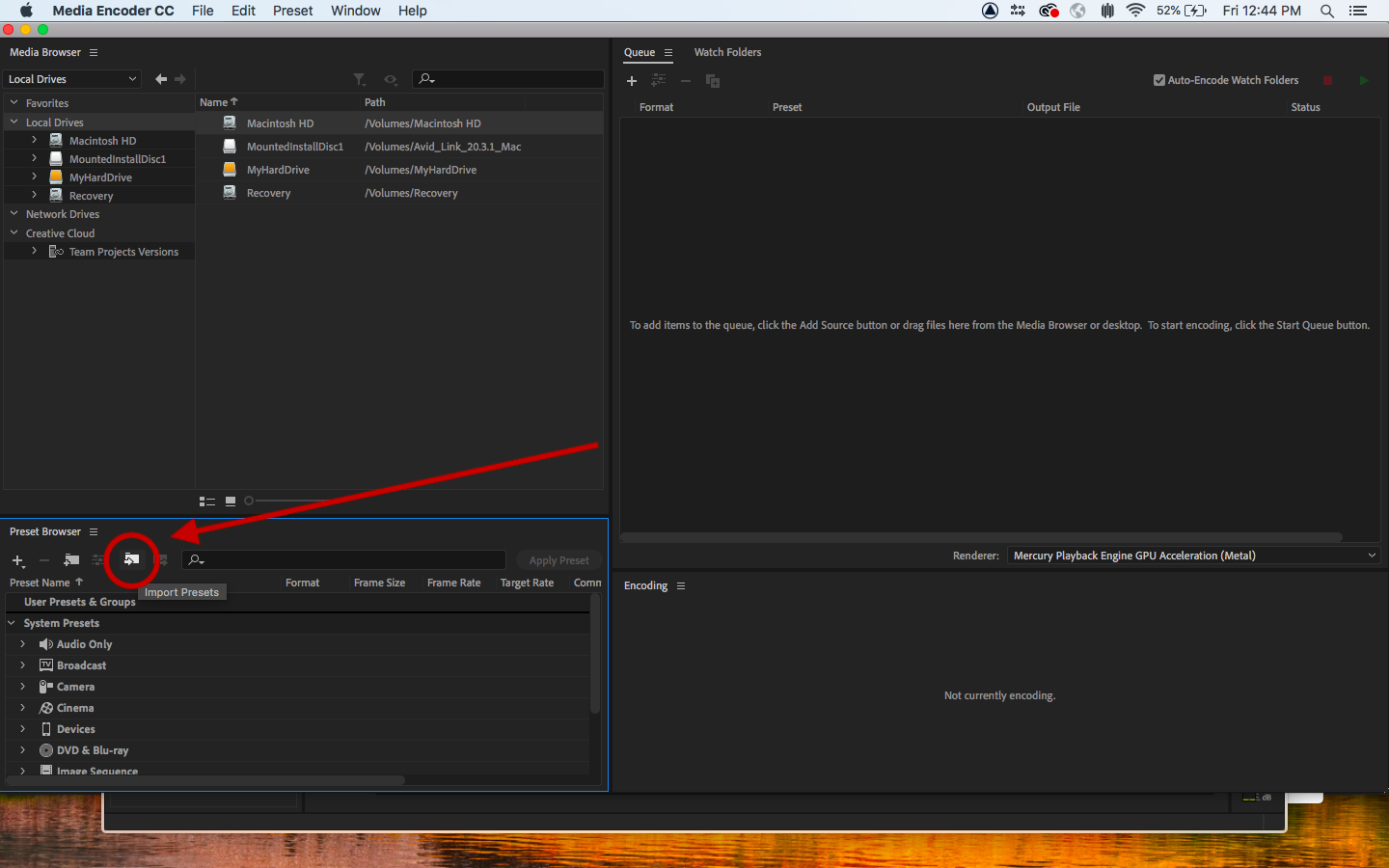Go back in Media Browser navigation
The width and height of the screenshot is (1389, 868).
click(x=161, y=79)
